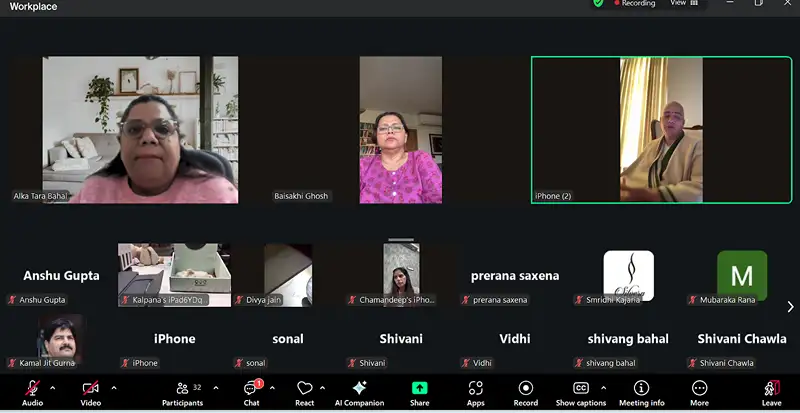
Task: Unmute the microphone with Audio button
Action: [x=32, y=388]
